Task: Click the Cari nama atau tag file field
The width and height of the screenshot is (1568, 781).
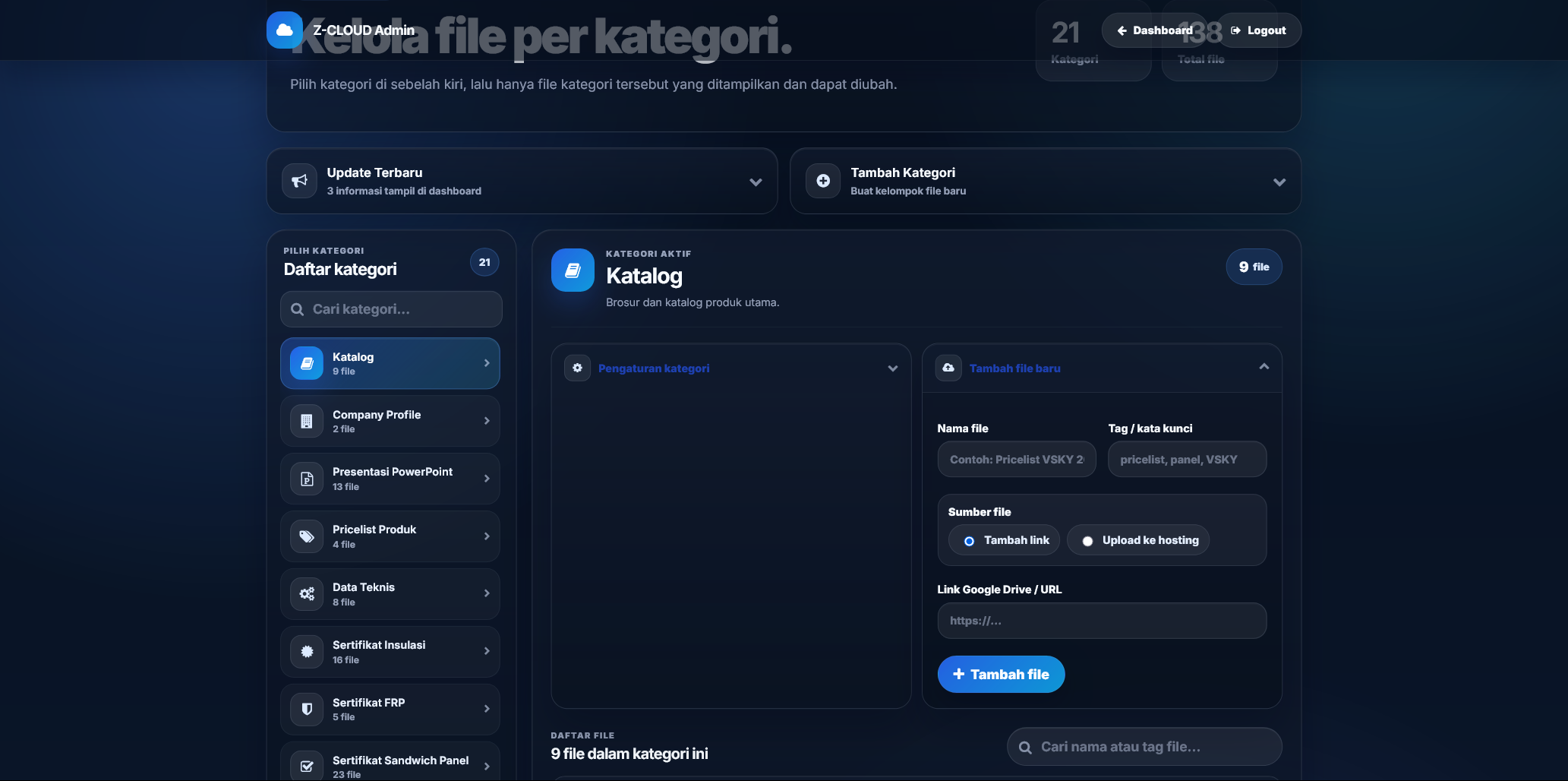Action: pyautogui.click(x=1144, y=747)
